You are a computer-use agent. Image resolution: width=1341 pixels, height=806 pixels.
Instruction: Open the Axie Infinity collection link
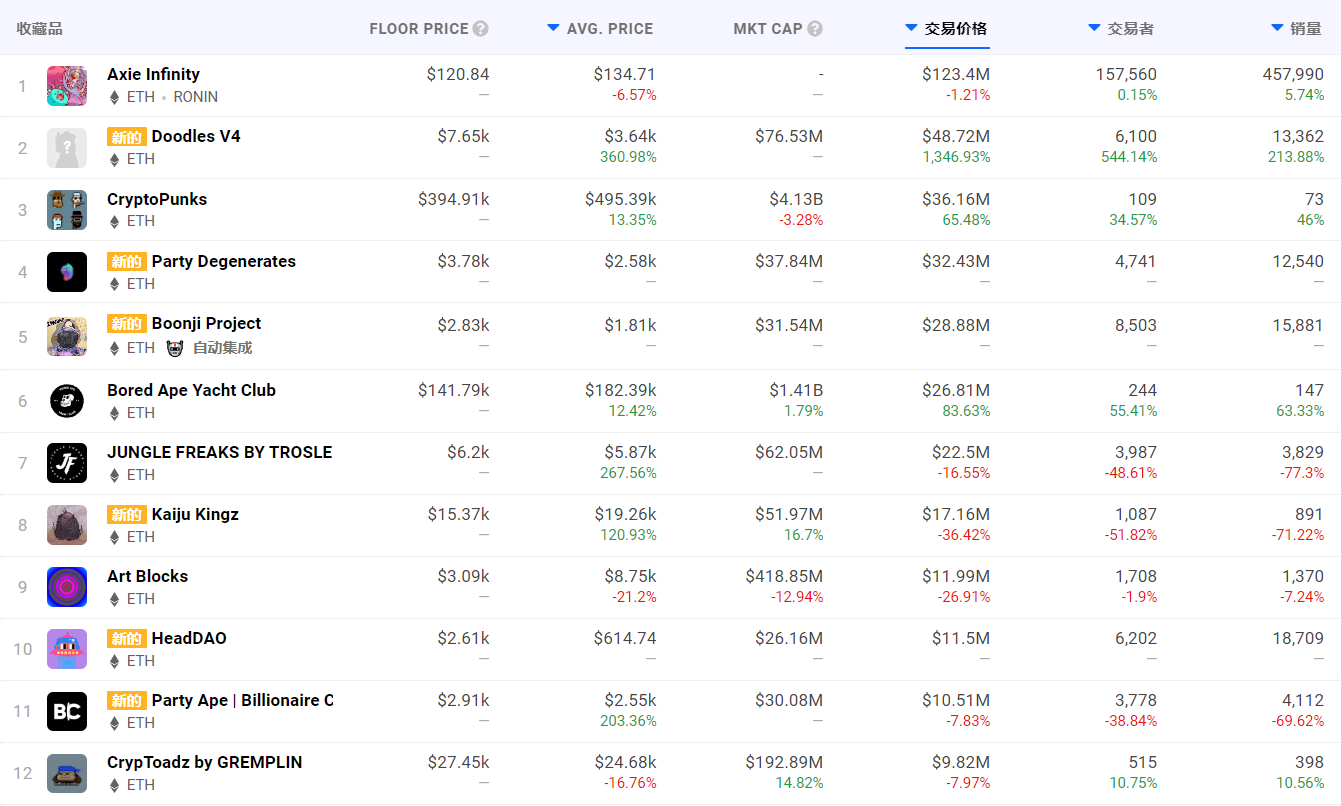coord(154,74)
